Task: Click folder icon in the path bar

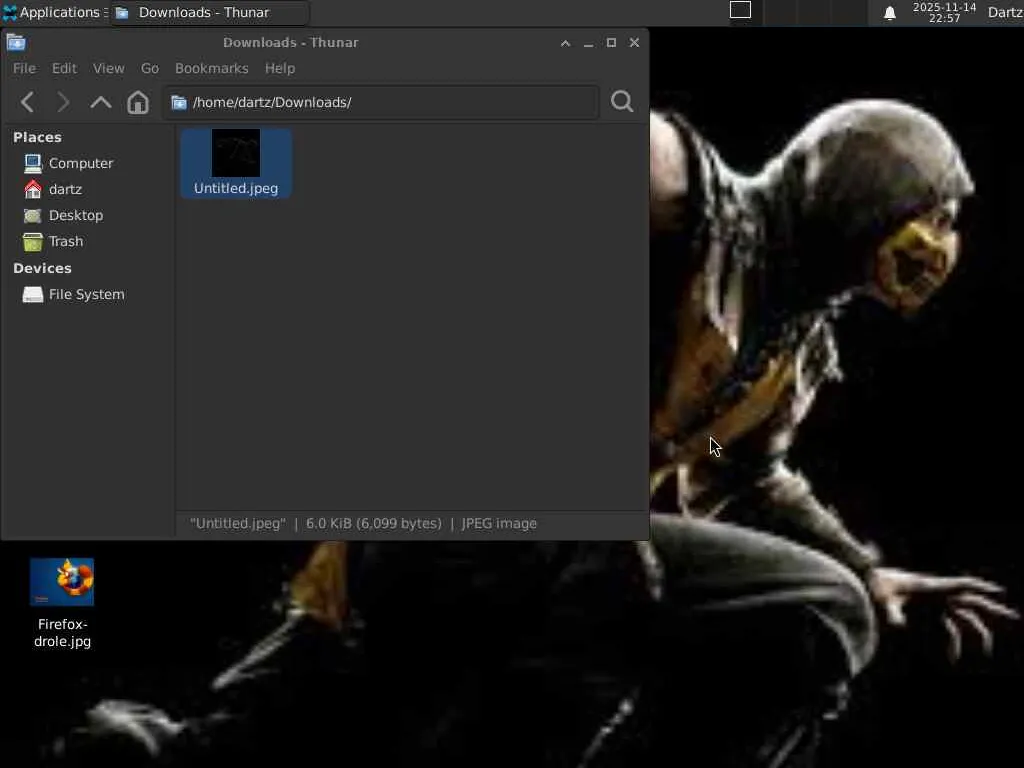Action: [179, 103]
